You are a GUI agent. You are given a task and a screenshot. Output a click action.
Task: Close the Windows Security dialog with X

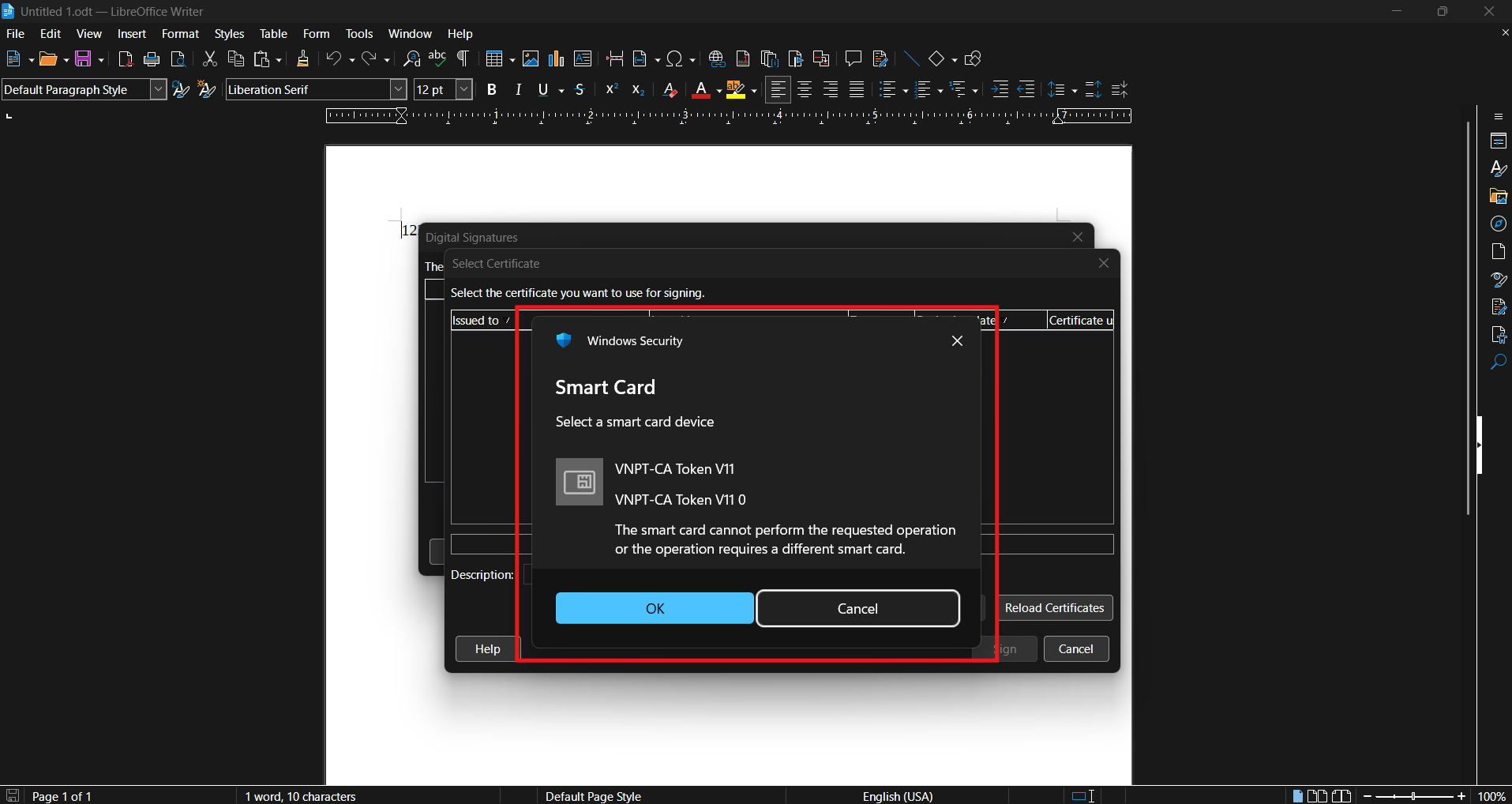point(957,341)
